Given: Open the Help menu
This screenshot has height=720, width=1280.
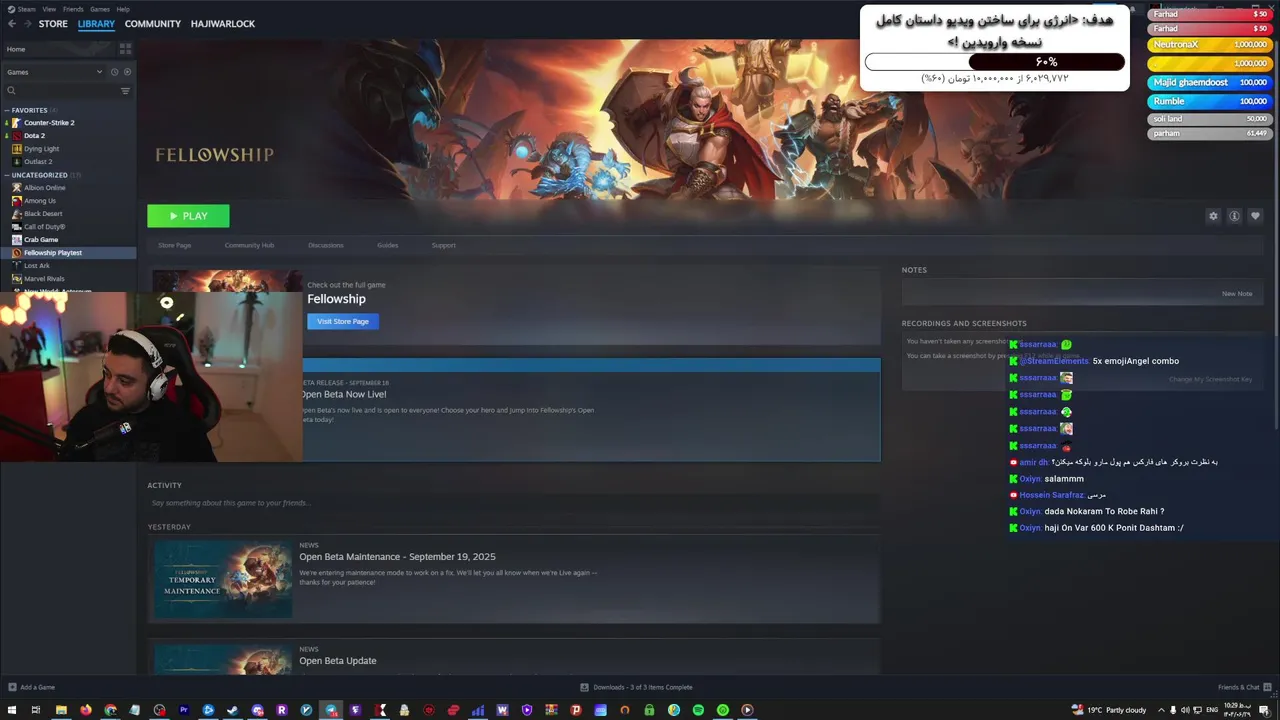Looking at the screenshot, I should click(x=123, y=9).
